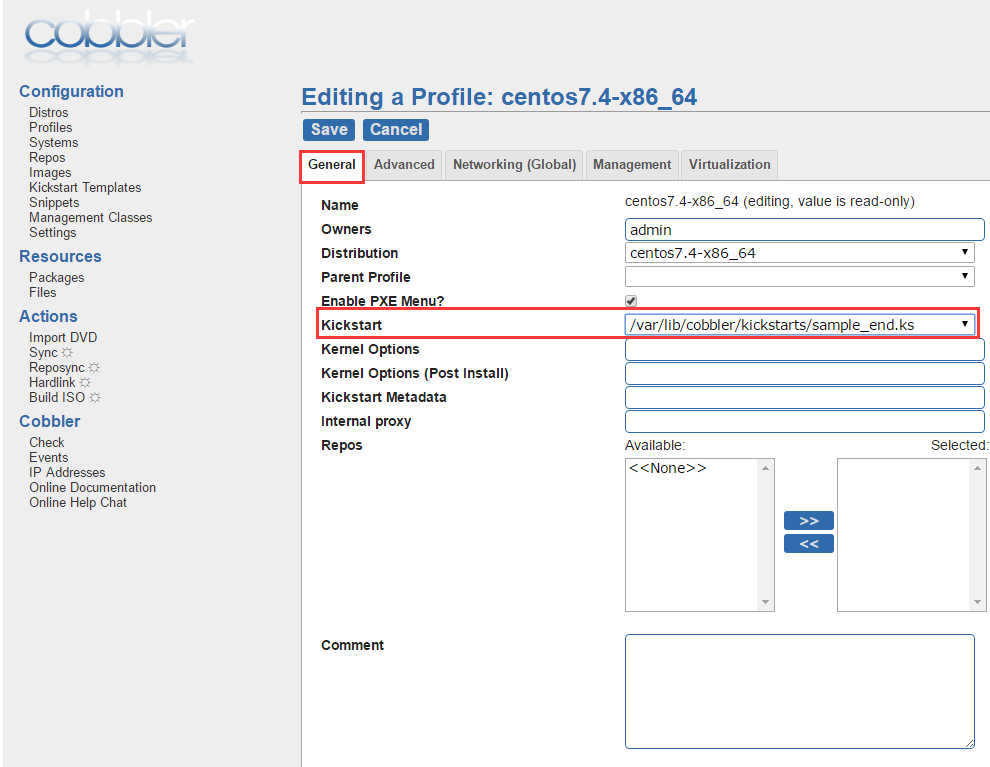
Task: Click the gear icon beside Build ISO
Action: [x=95, y=398]
